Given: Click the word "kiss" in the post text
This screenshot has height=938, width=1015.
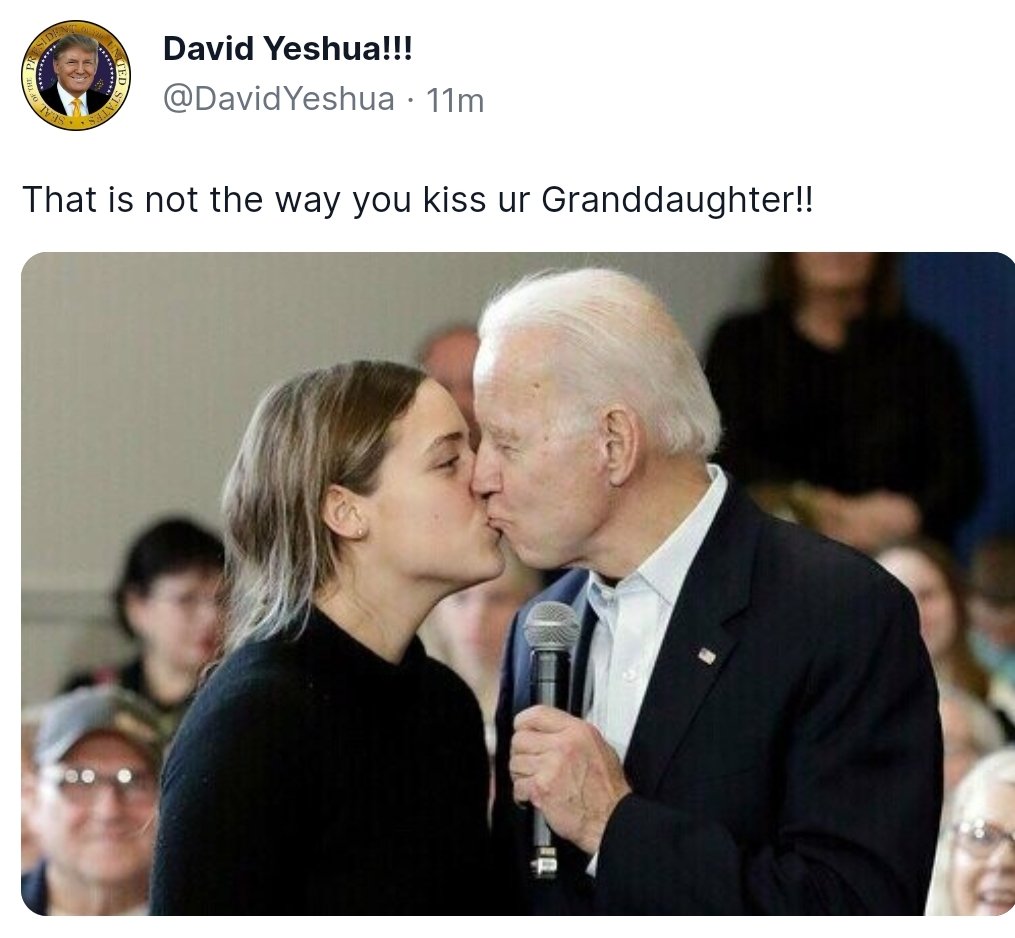Looking at the screenshot, I should [454, 199].
